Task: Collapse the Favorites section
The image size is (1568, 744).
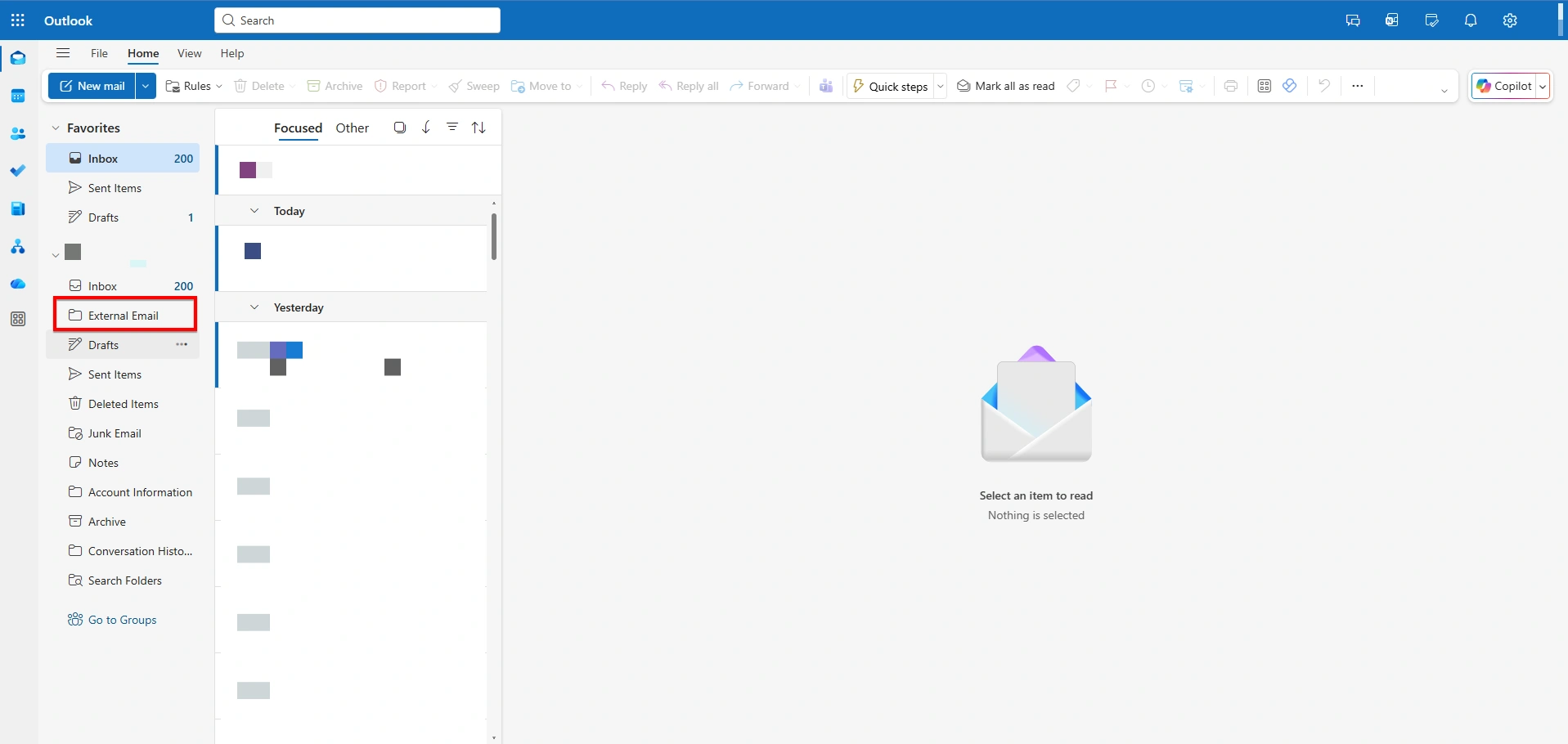Action: coord(56,128)
